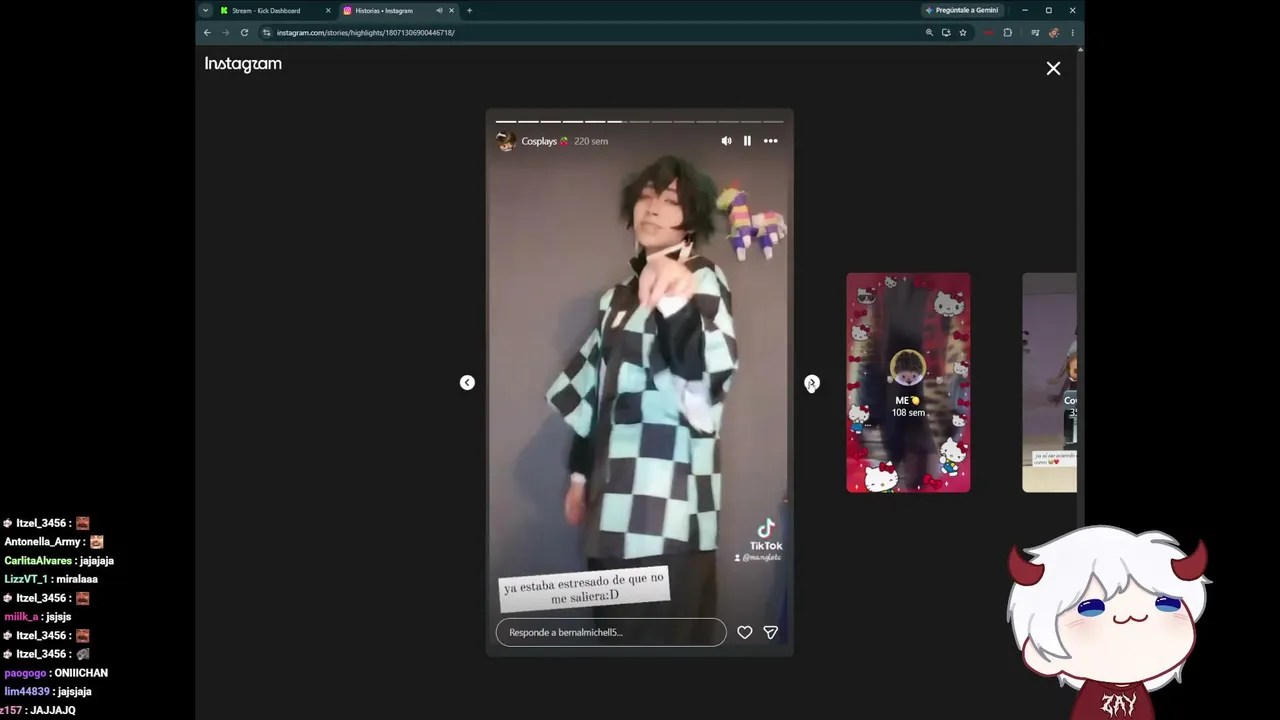Open the media controls button
The height and width of the screenshot is (720, 1280).
click(1035, 33)
